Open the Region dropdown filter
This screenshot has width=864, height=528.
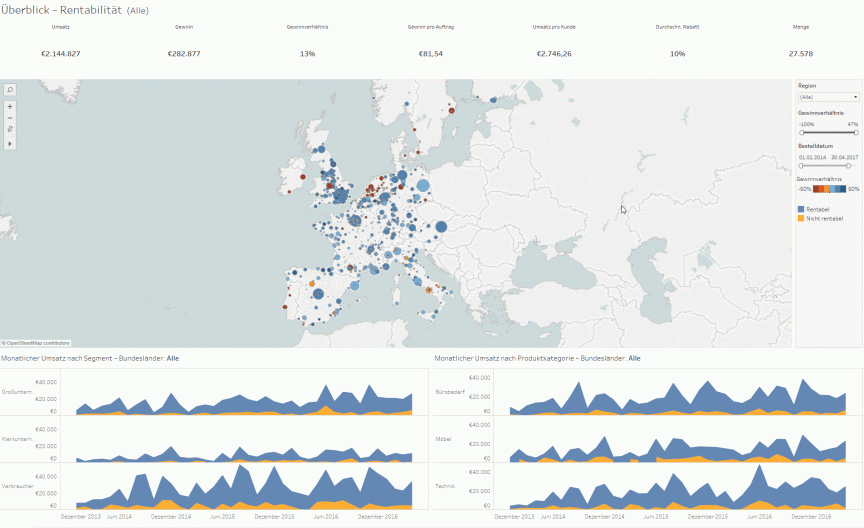point(828,97)
